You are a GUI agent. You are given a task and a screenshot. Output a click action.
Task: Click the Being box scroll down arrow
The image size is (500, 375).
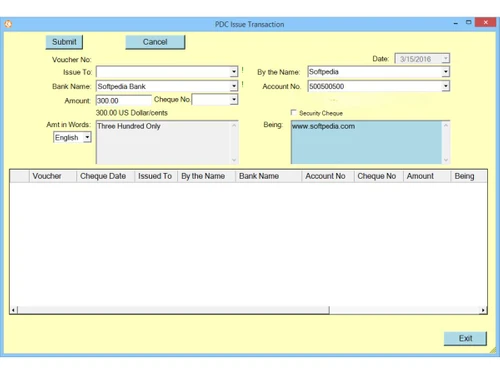(x=446, y=160)
